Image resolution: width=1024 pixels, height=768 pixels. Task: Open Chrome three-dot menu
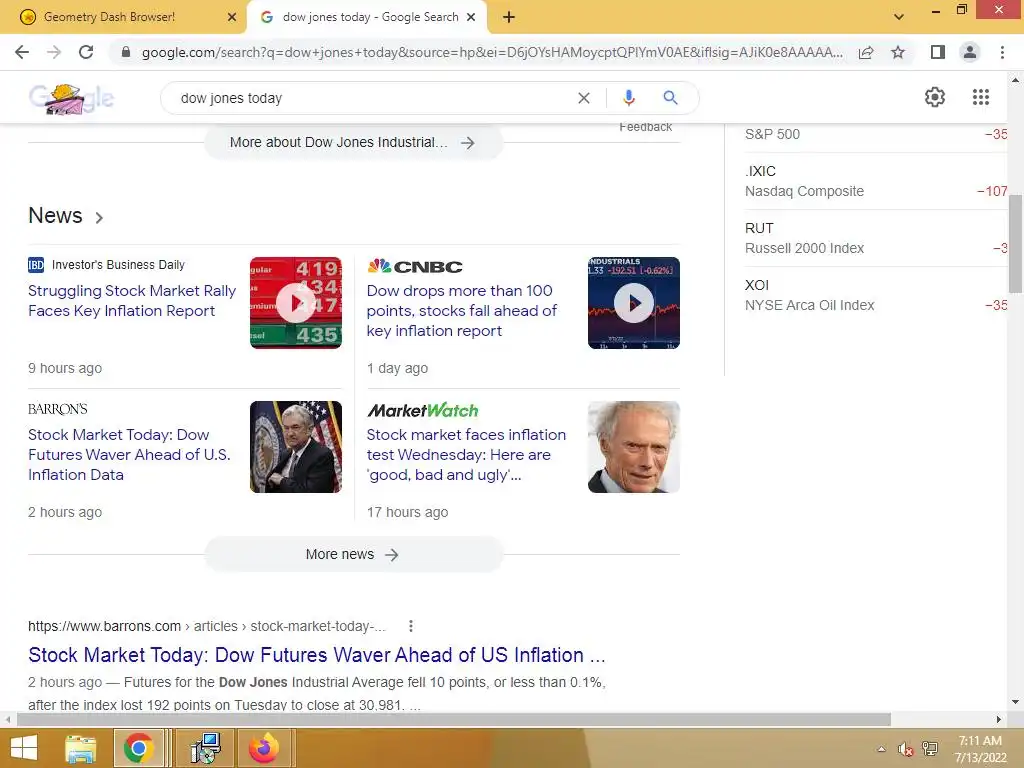(1002, 52)
